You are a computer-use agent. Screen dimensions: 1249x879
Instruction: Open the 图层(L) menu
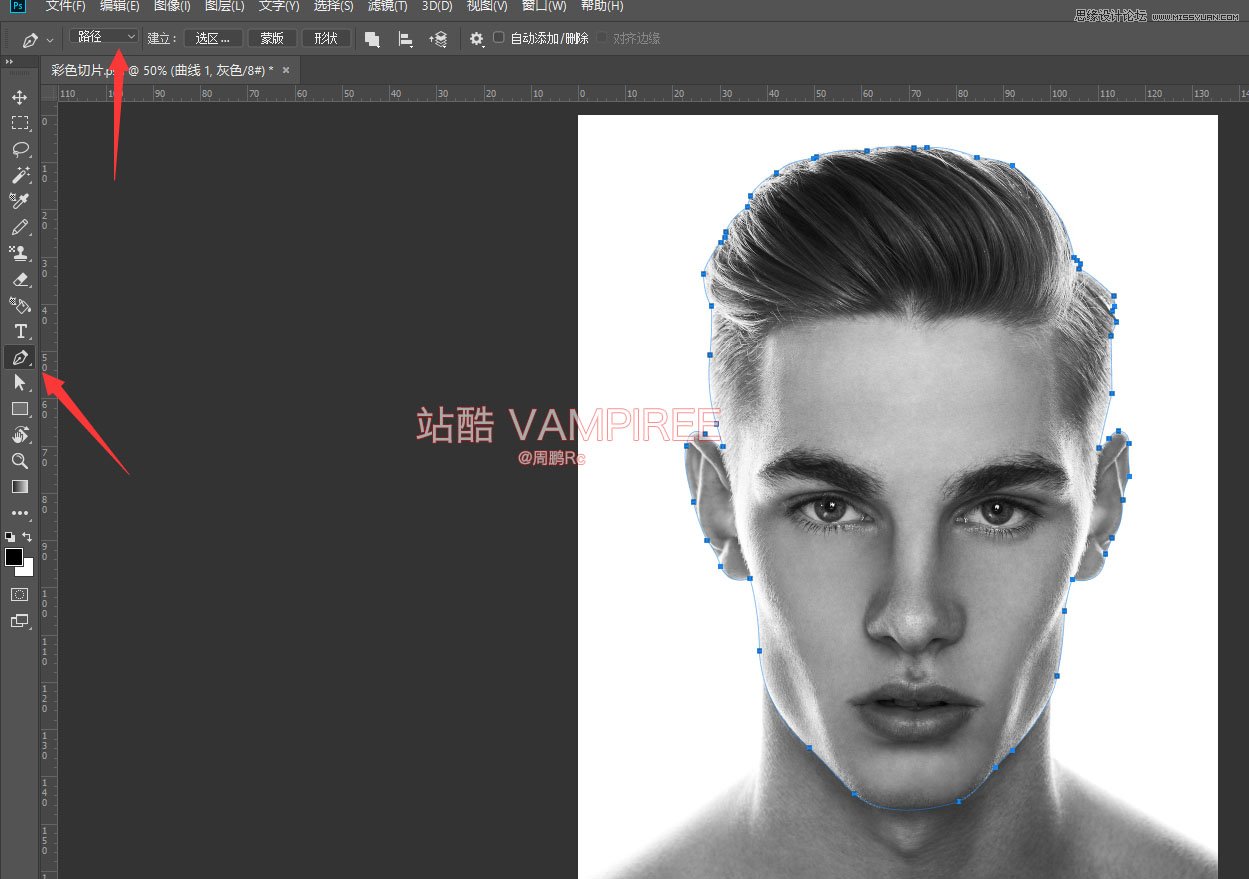[224, 6]
